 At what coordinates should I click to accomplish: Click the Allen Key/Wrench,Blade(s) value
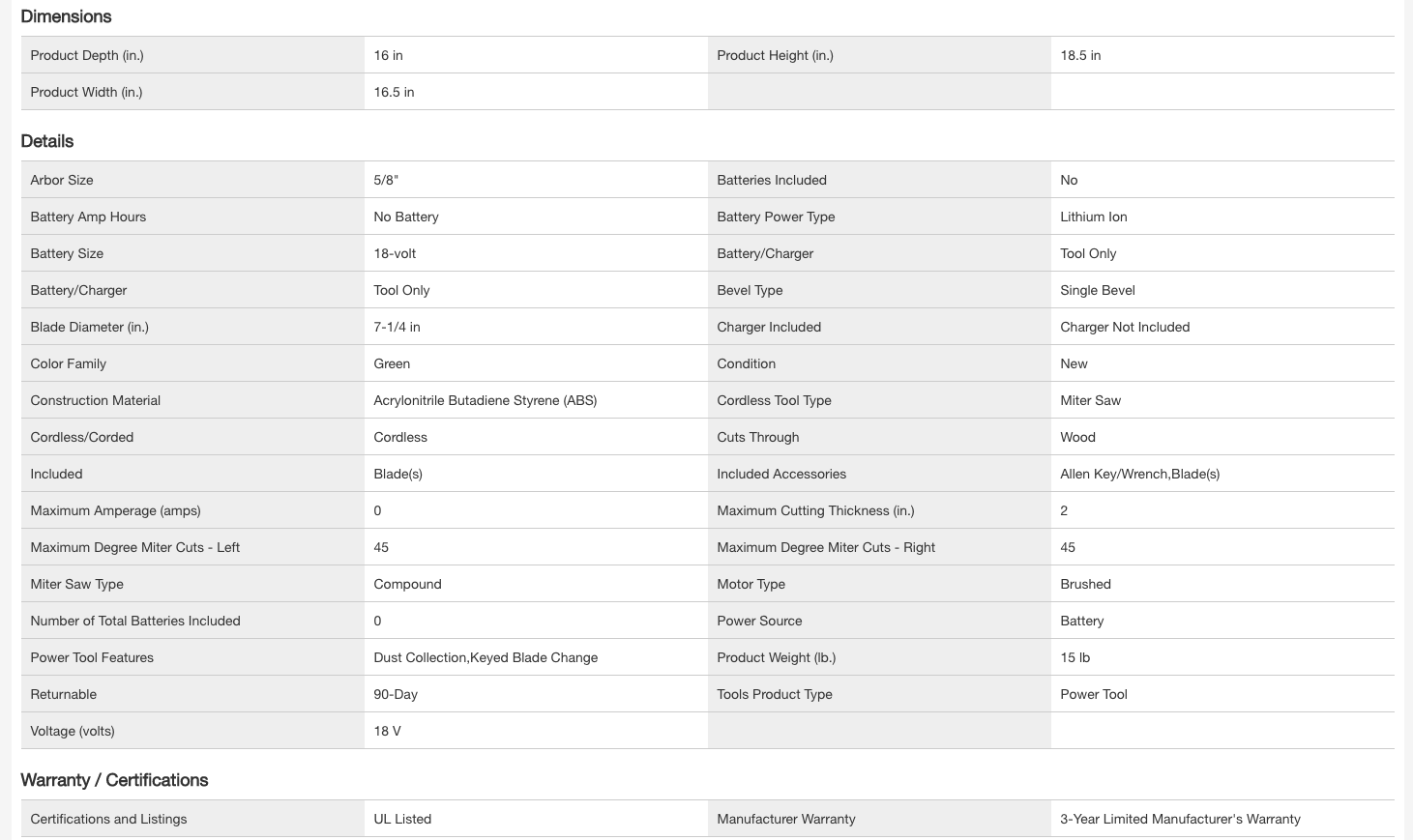pyautogui.click(x=1139, y=474)
